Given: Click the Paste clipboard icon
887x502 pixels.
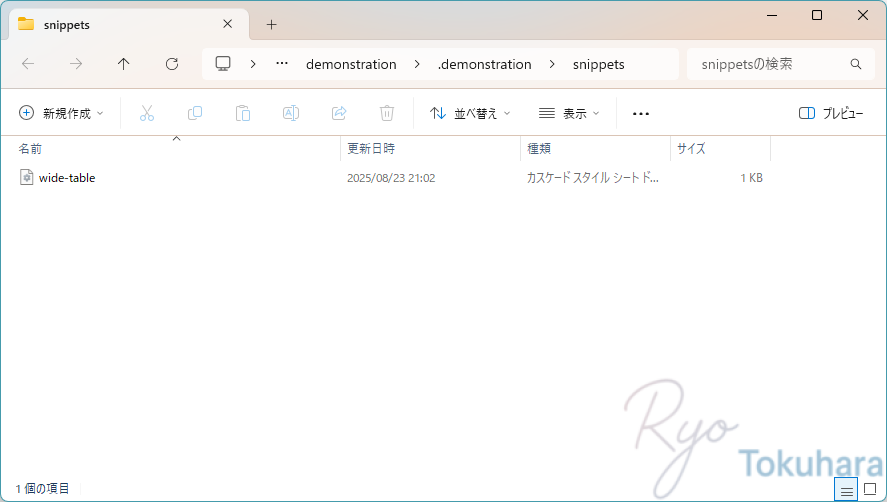Looking at the screenshot, I should click(x=243, y=113).
